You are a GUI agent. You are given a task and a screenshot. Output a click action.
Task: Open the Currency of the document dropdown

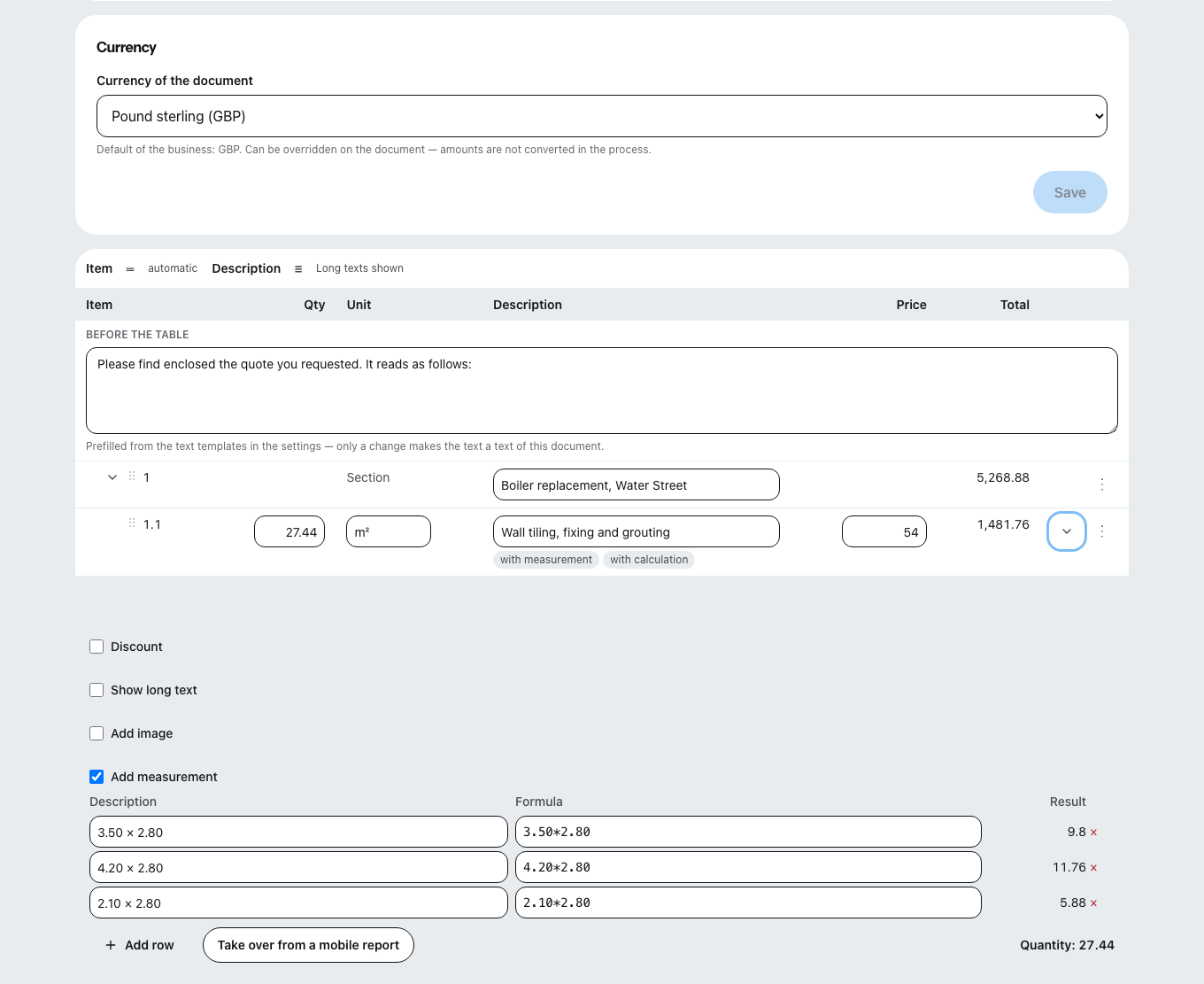pos(602,116)
